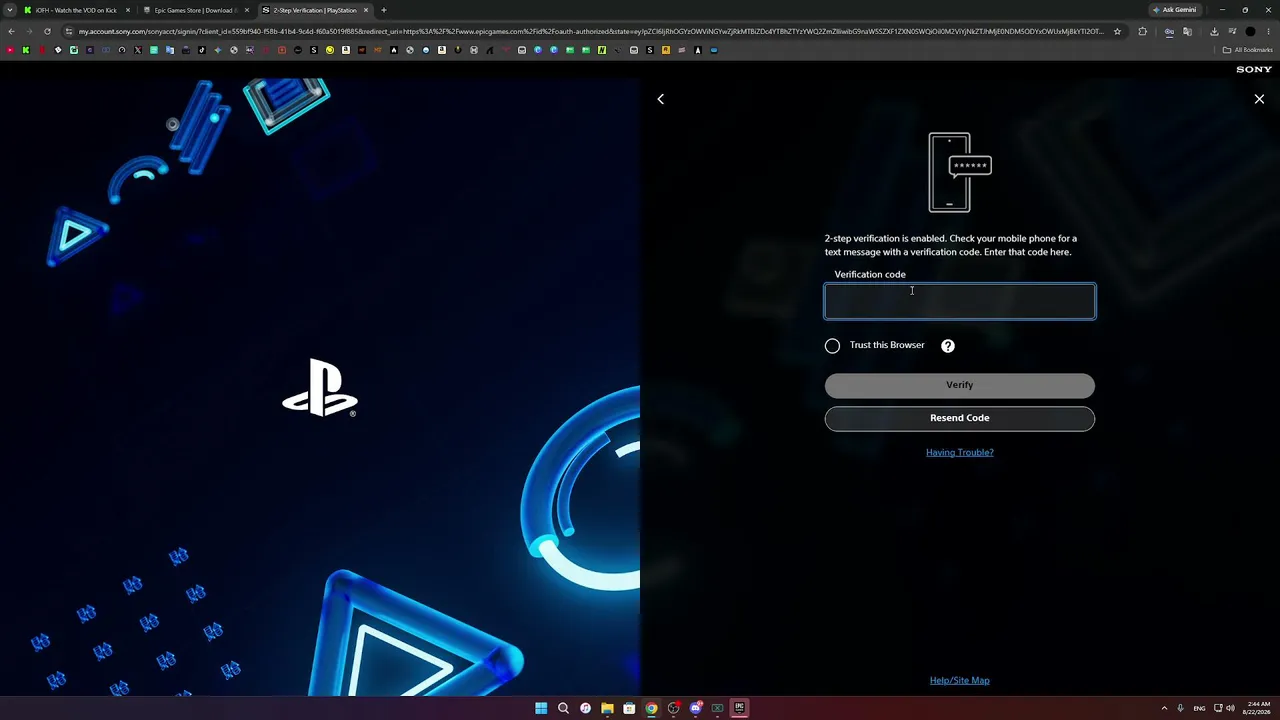1280x720 pixels.
Task: Click the Resend Code button
Action: [x=960, y=418]
